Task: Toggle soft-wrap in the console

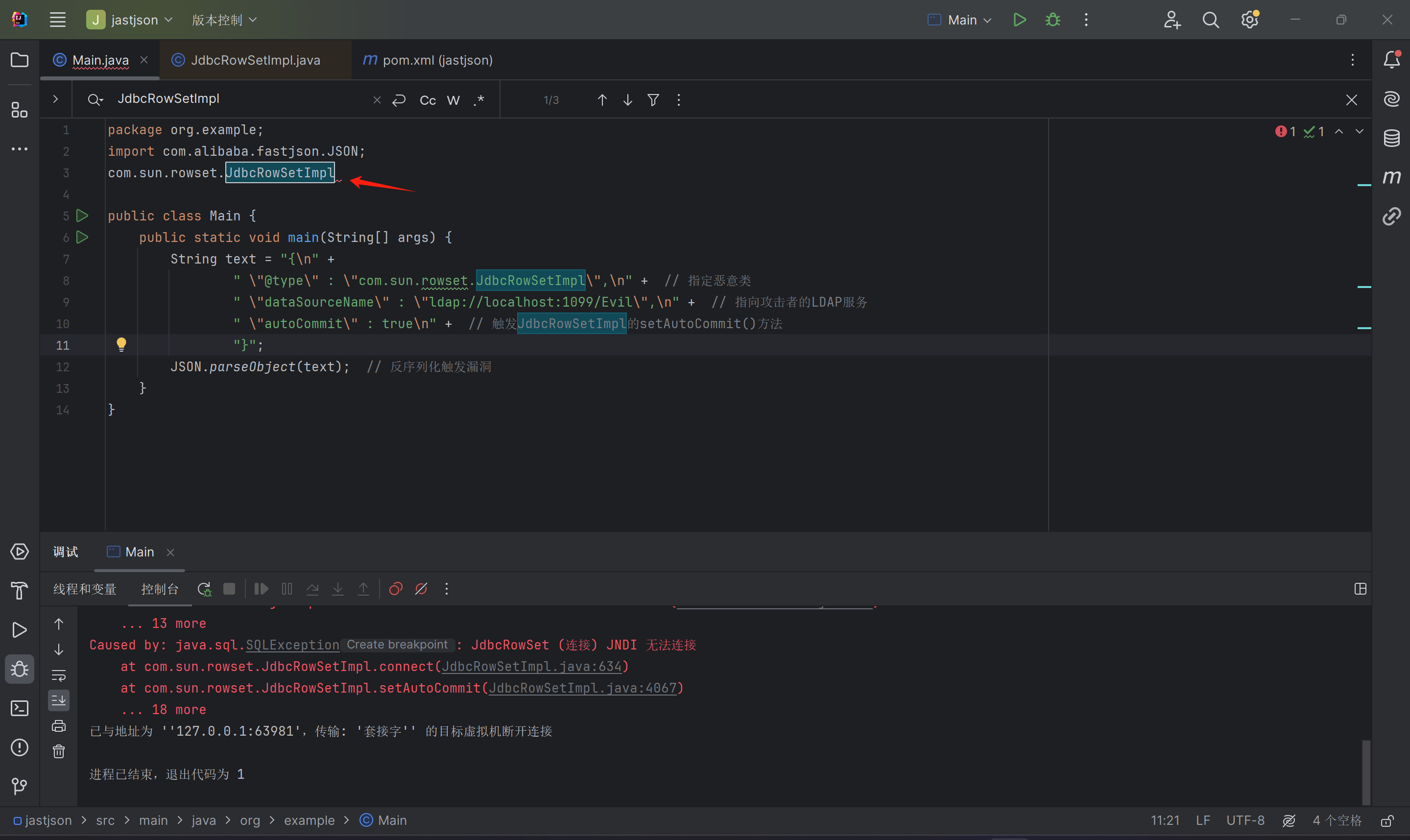Action: tap(59, 675)
